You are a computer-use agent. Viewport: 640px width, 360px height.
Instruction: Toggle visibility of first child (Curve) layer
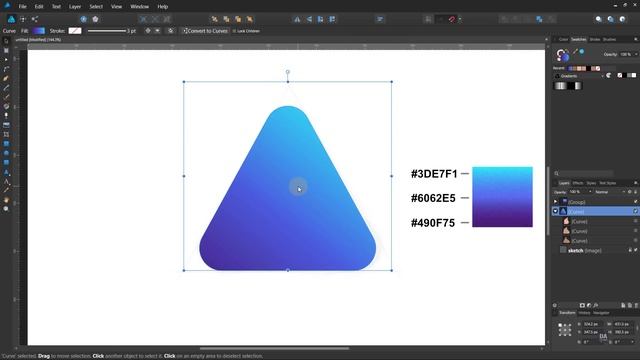point(636,221)
